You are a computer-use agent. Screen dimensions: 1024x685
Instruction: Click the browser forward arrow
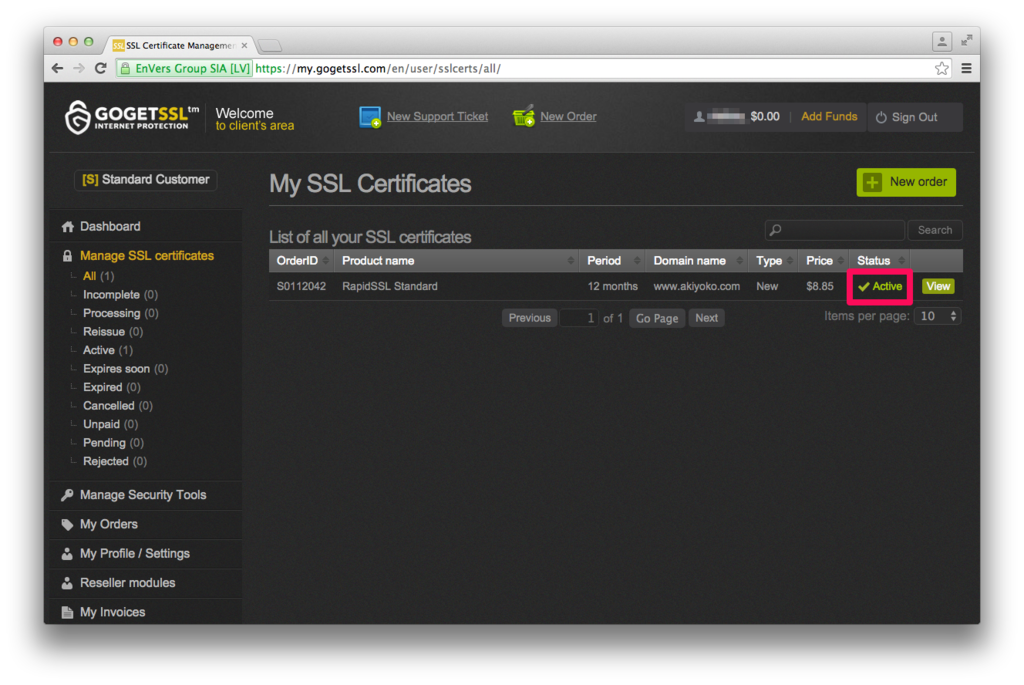[79, 68]
